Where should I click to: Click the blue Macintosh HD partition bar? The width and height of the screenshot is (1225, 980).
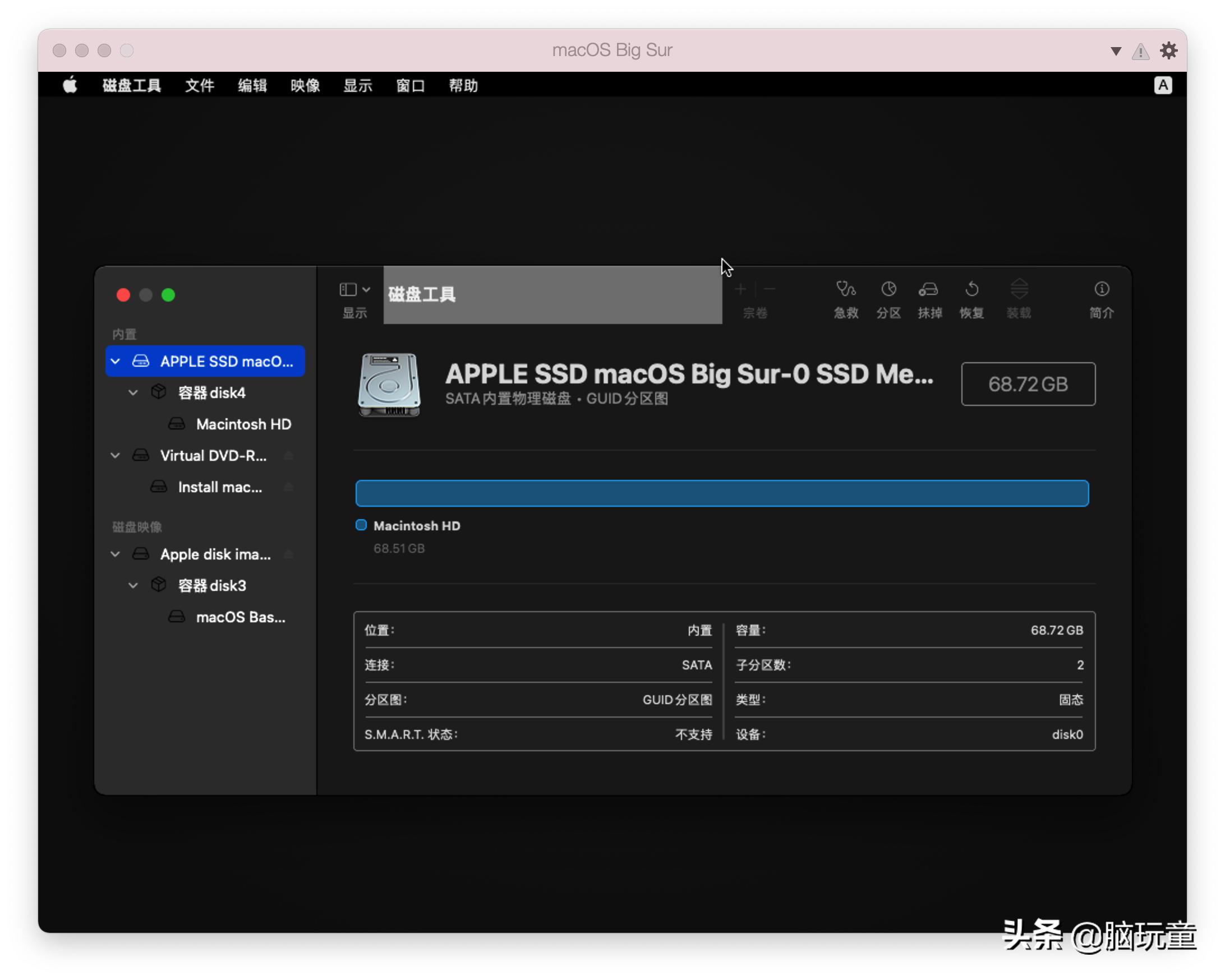coord(721,493)
